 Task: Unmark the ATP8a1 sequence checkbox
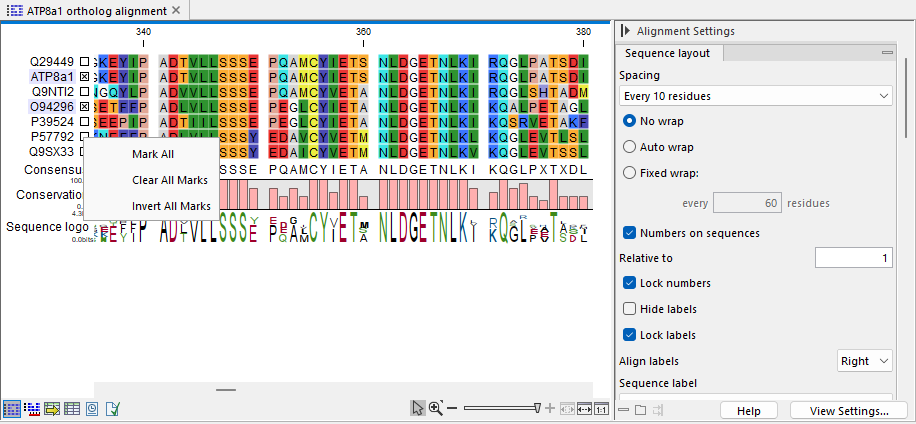pyautogui.click(x=85, y=77)
